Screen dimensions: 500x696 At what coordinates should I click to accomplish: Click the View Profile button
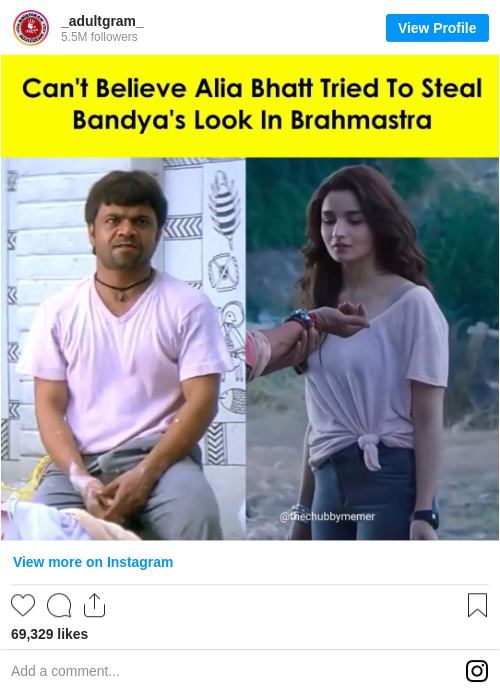tap(437, 28)
